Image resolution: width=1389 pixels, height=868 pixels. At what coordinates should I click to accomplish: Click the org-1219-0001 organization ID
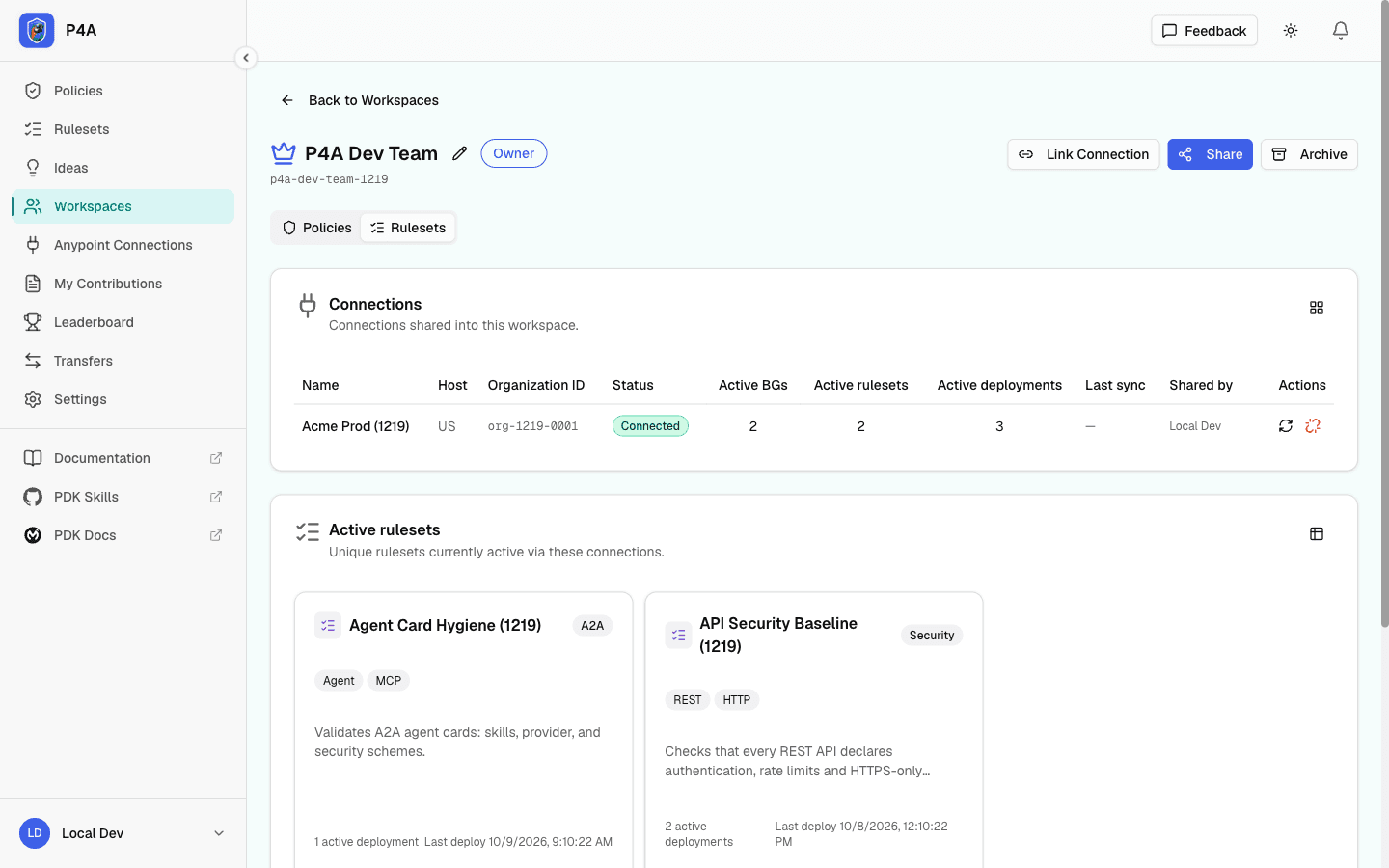coord(533,426)
